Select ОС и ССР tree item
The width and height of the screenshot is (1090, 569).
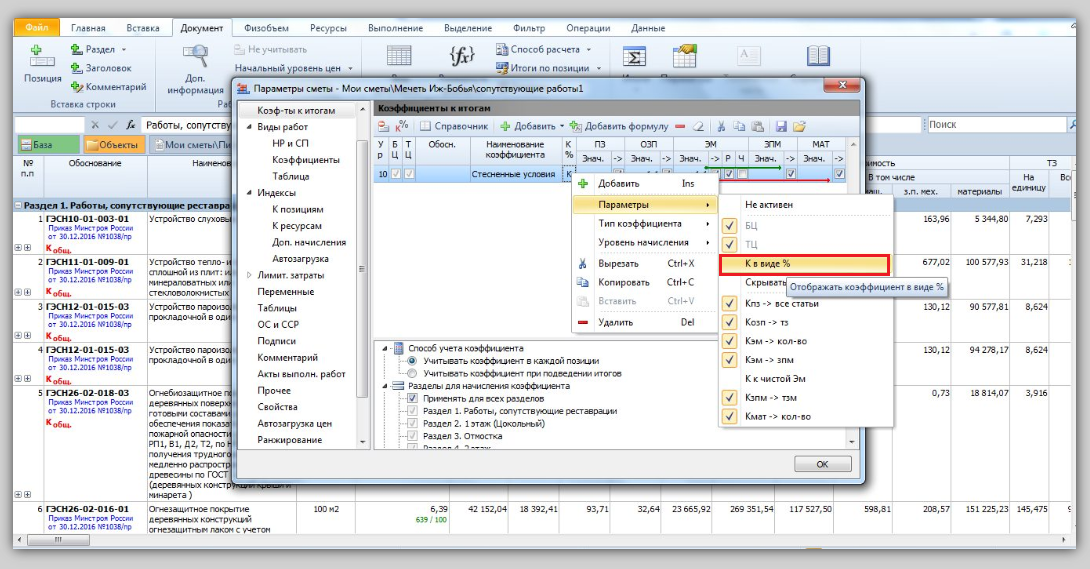(278, 324)
